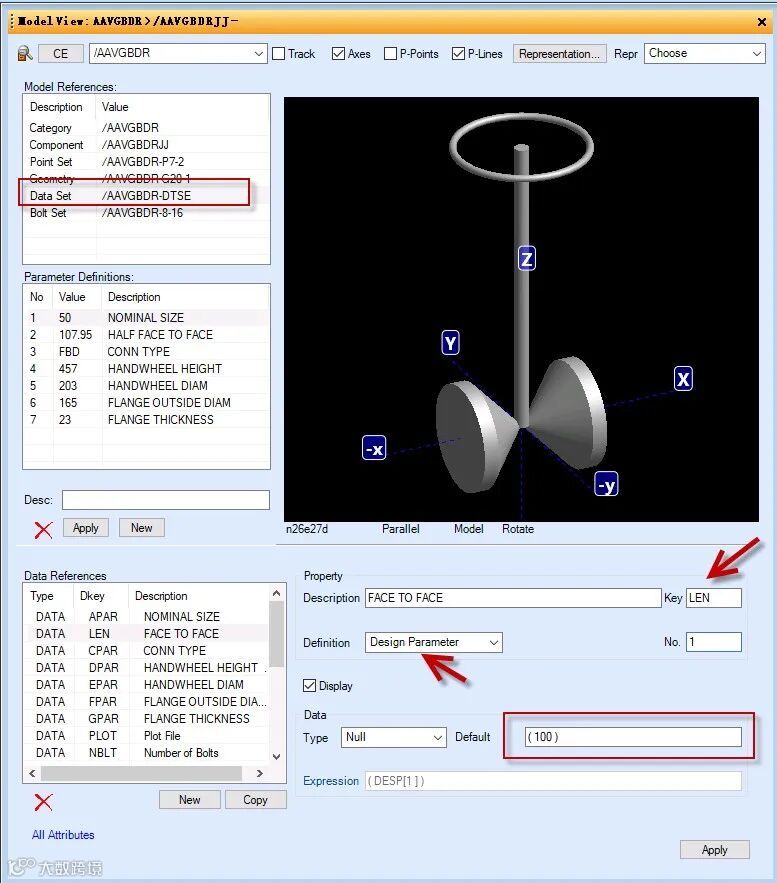Select the NBLT Number of Bolts row
Image resolution: width=777 pixels, height=883 pixels.
(x=146, y=752)
